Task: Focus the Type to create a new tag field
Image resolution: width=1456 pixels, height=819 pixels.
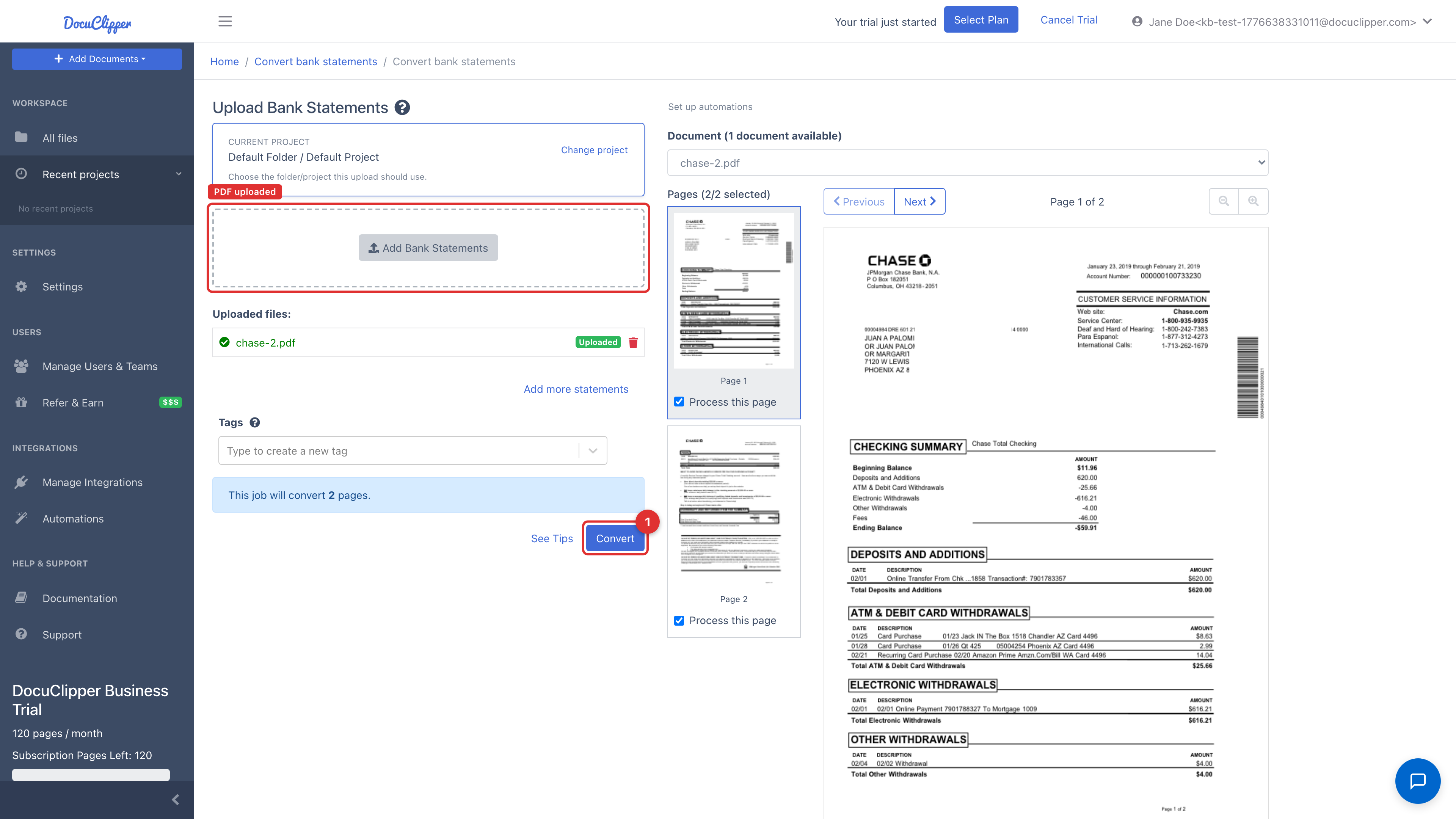Action: (399, 451)
